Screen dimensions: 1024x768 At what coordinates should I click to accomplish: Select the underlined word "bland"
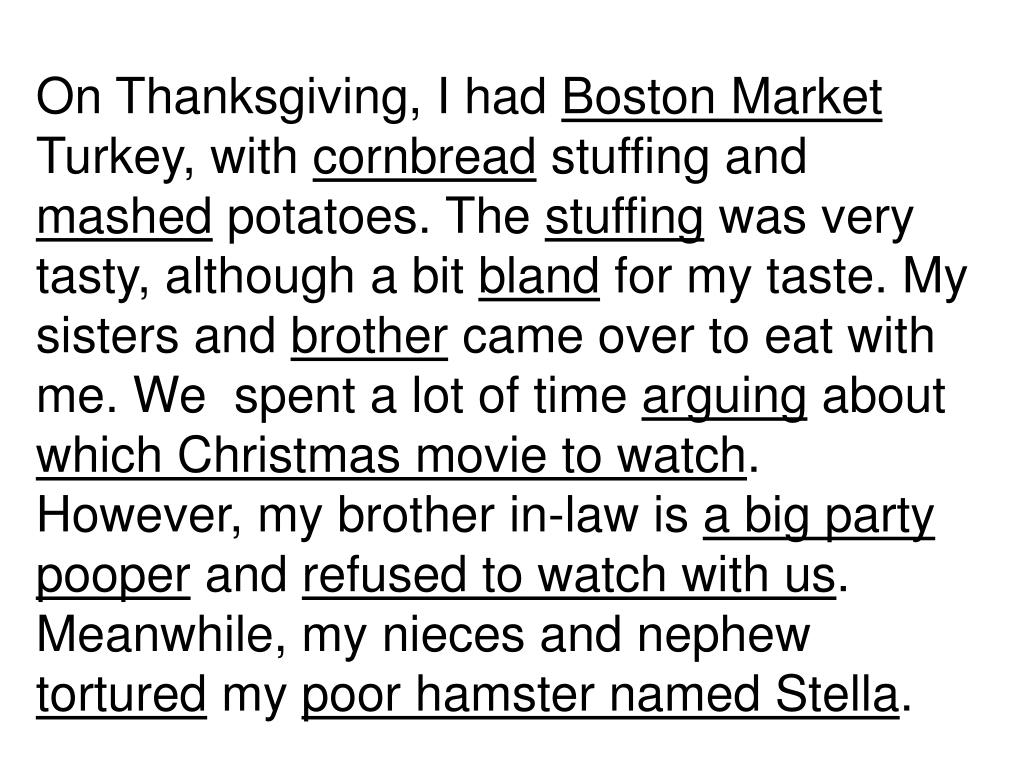point(539,278)
